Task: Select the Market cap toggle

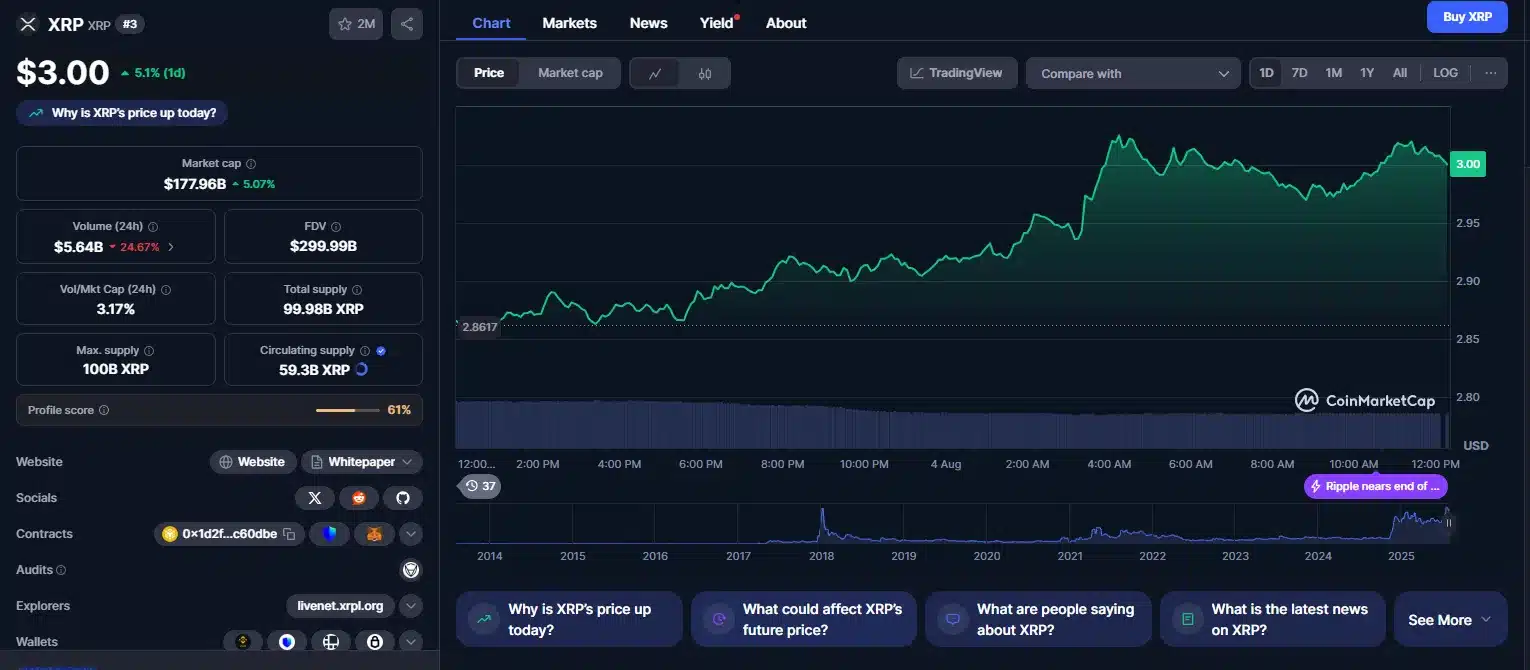Action: point(570,73)
